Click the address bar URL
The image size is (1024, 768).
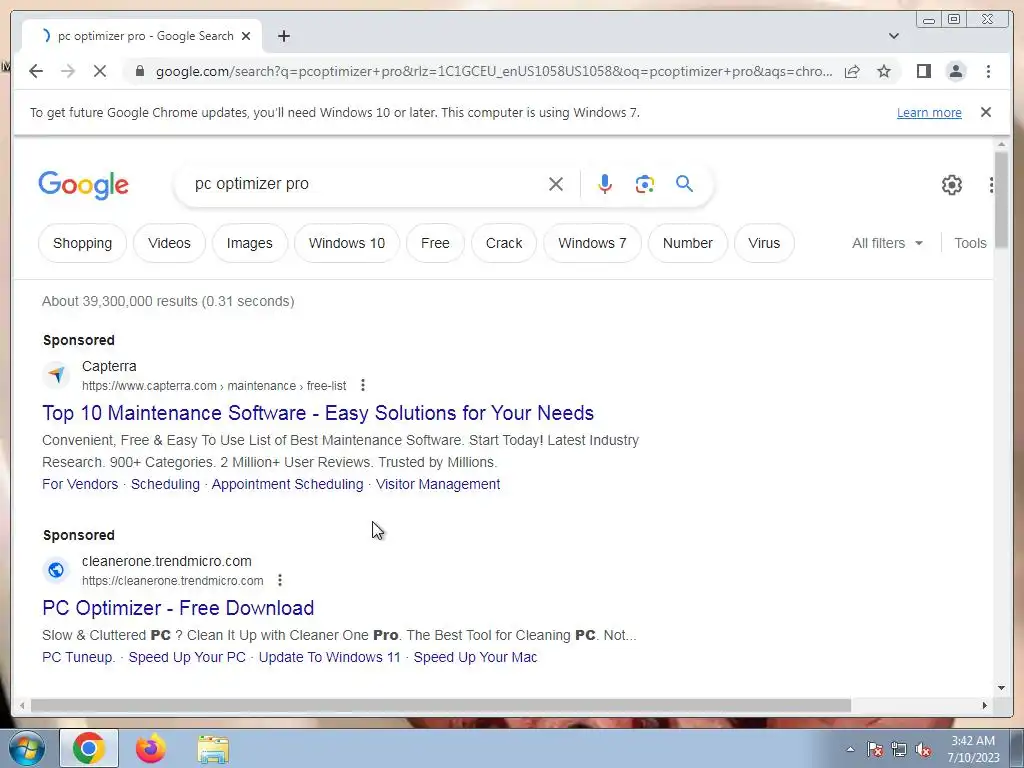pyautogui.click(x=494, y=71)
